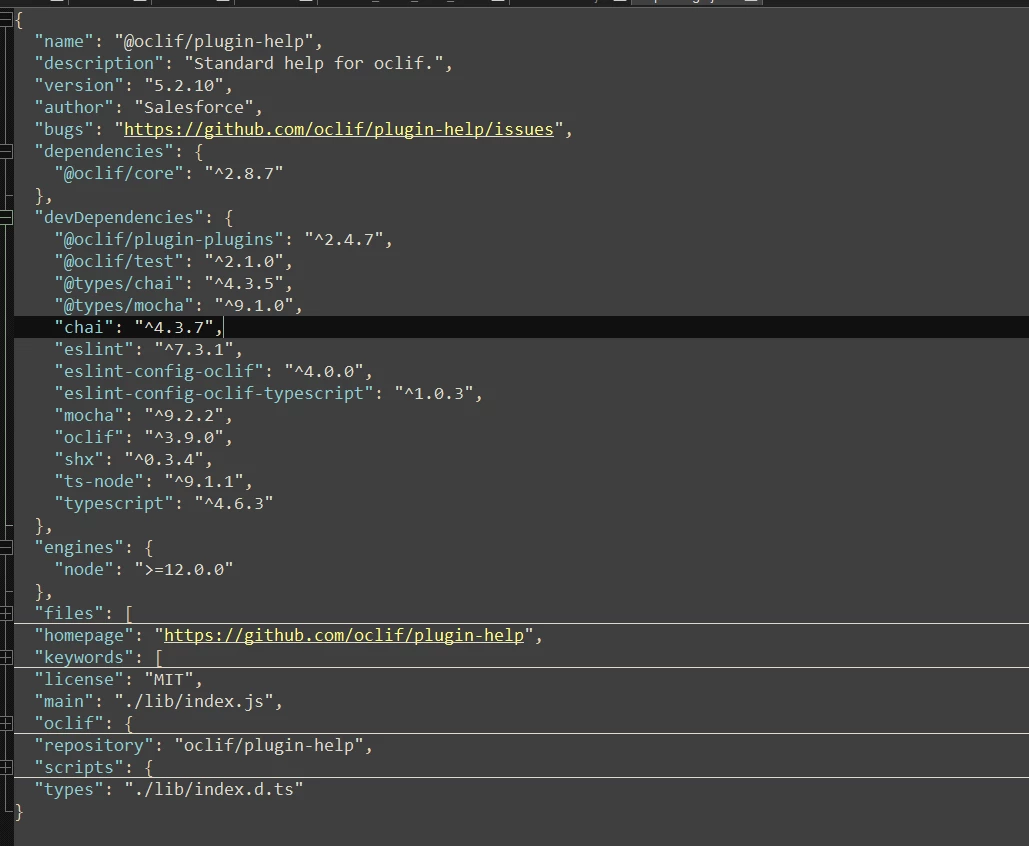Click the final closing brace of the file
This screenshot has width=1029, height=846.
tap(19, 812)
